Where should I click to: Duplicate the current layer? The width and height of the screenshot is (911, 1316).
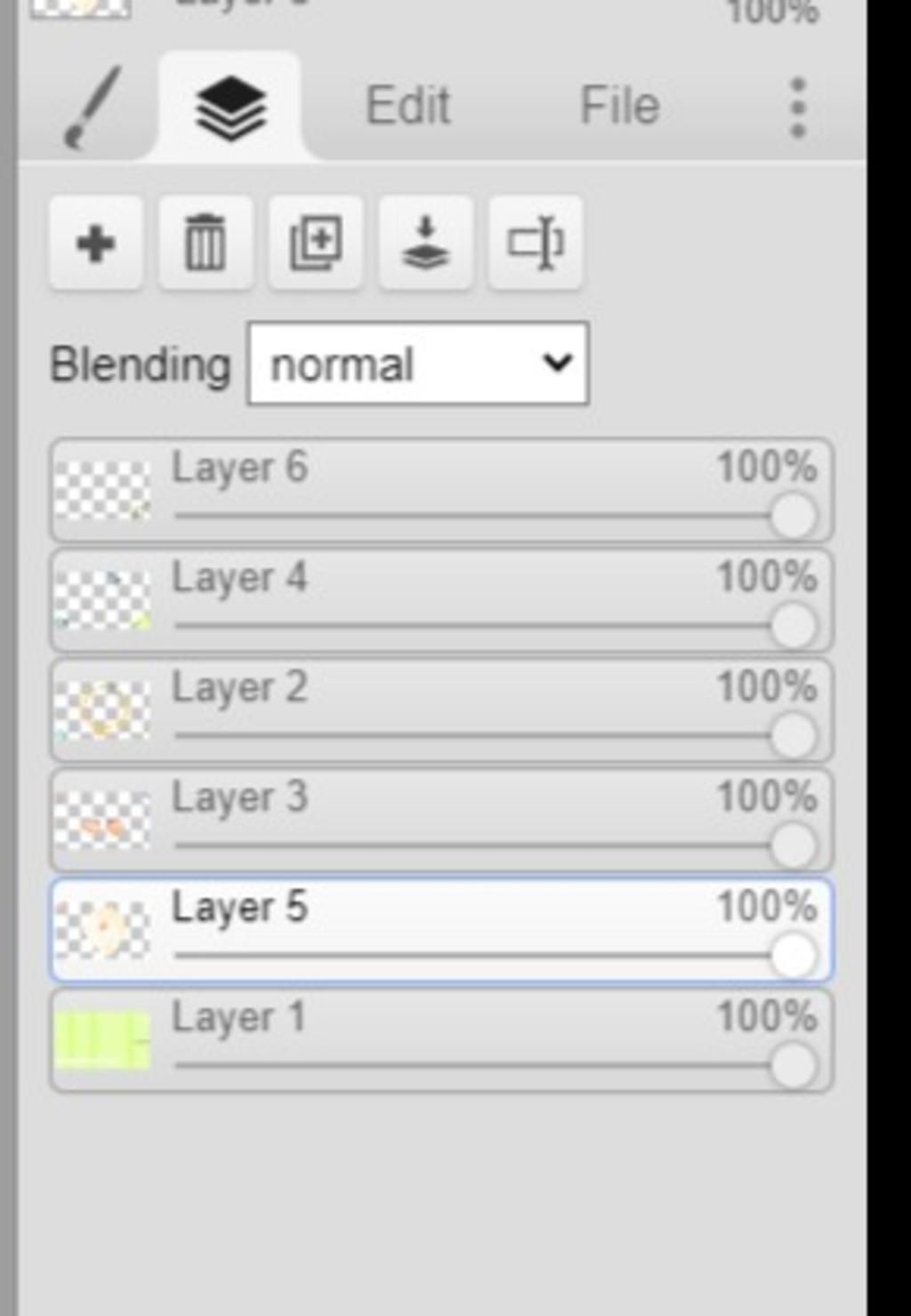coord(316,244)
